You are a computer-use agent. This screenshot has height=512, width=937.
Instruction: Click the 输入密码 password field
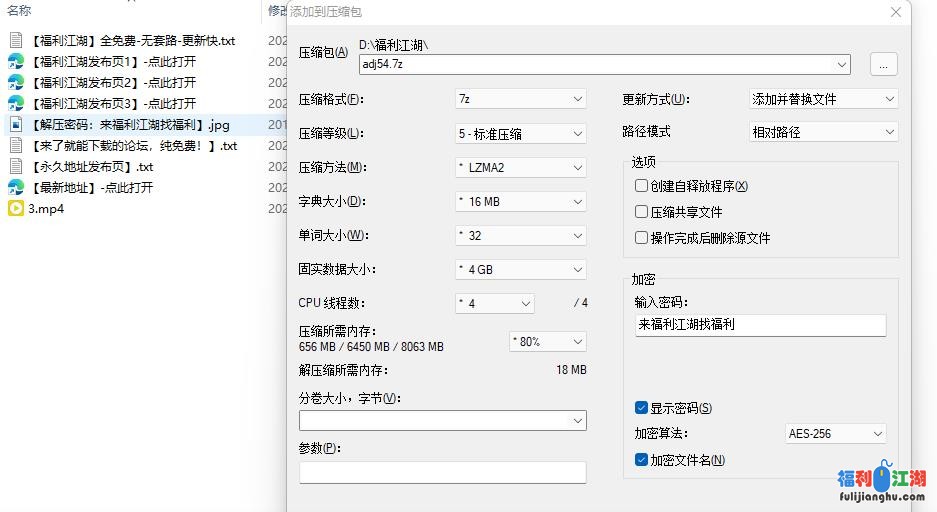(x=760, y=325)
